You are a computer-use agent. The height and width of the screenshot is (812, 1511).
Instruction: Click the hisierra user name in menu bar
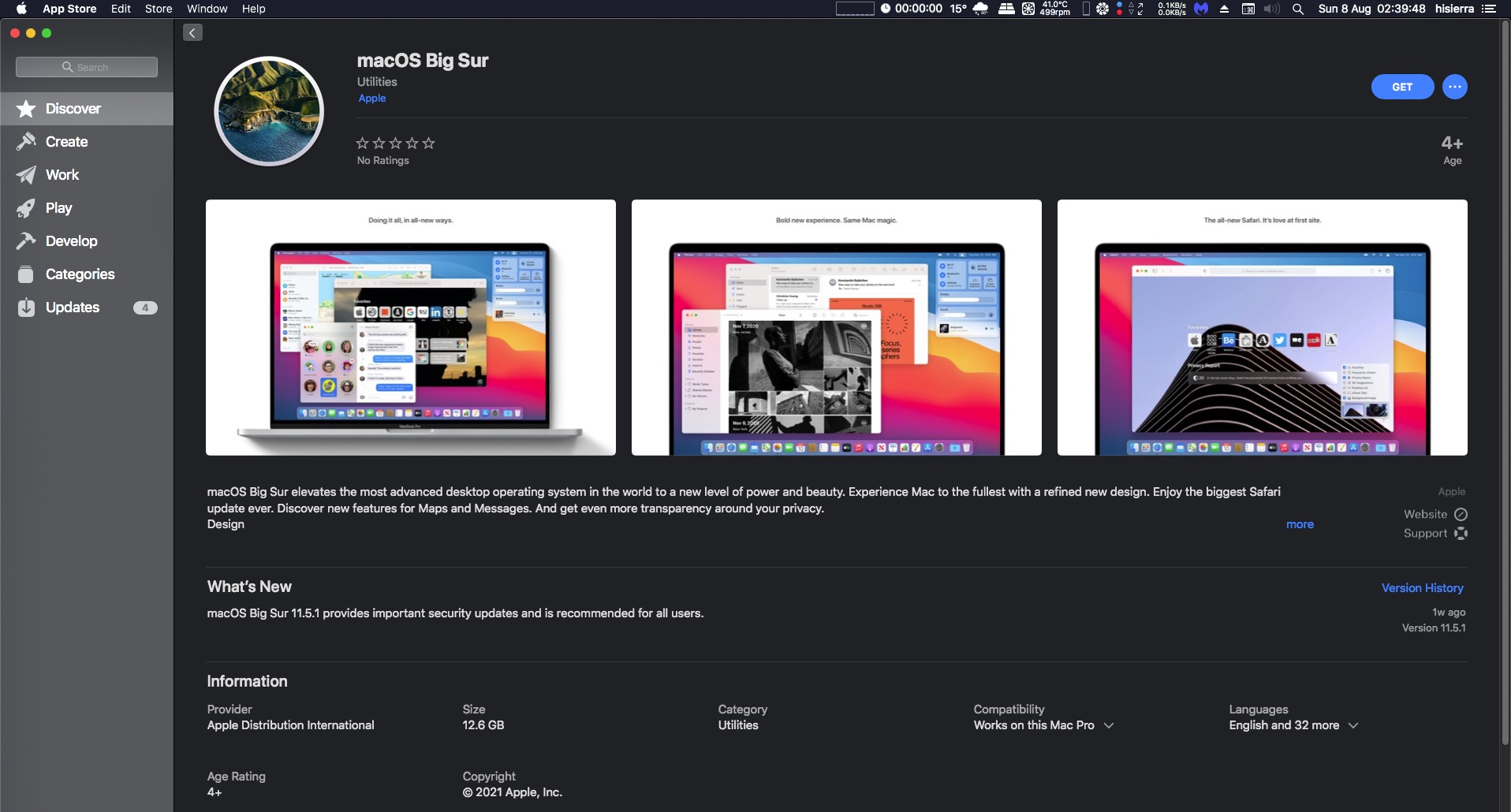tap(1454, 9)
